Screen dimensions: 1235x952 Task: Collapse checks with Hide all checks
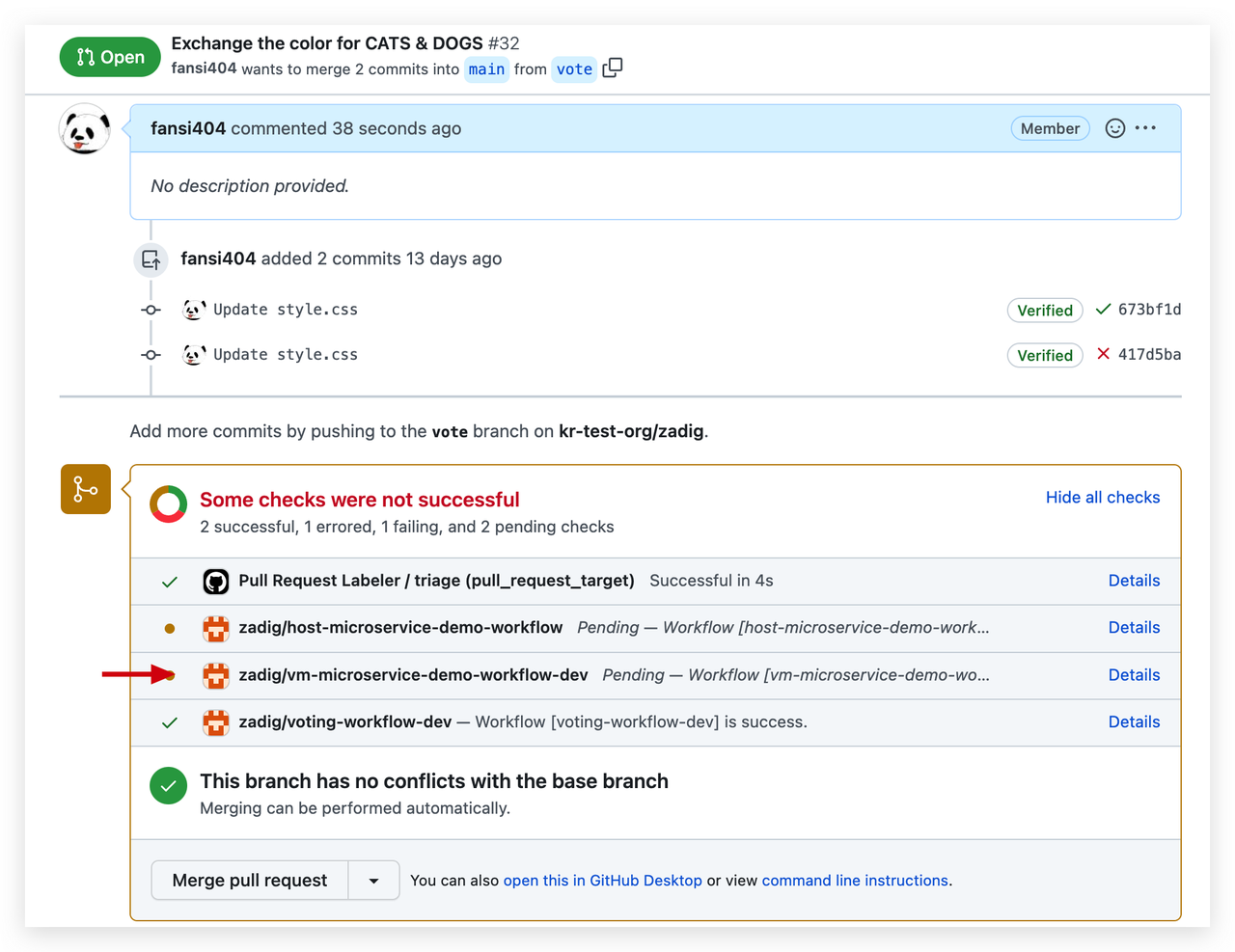[x=1103, y=498]
